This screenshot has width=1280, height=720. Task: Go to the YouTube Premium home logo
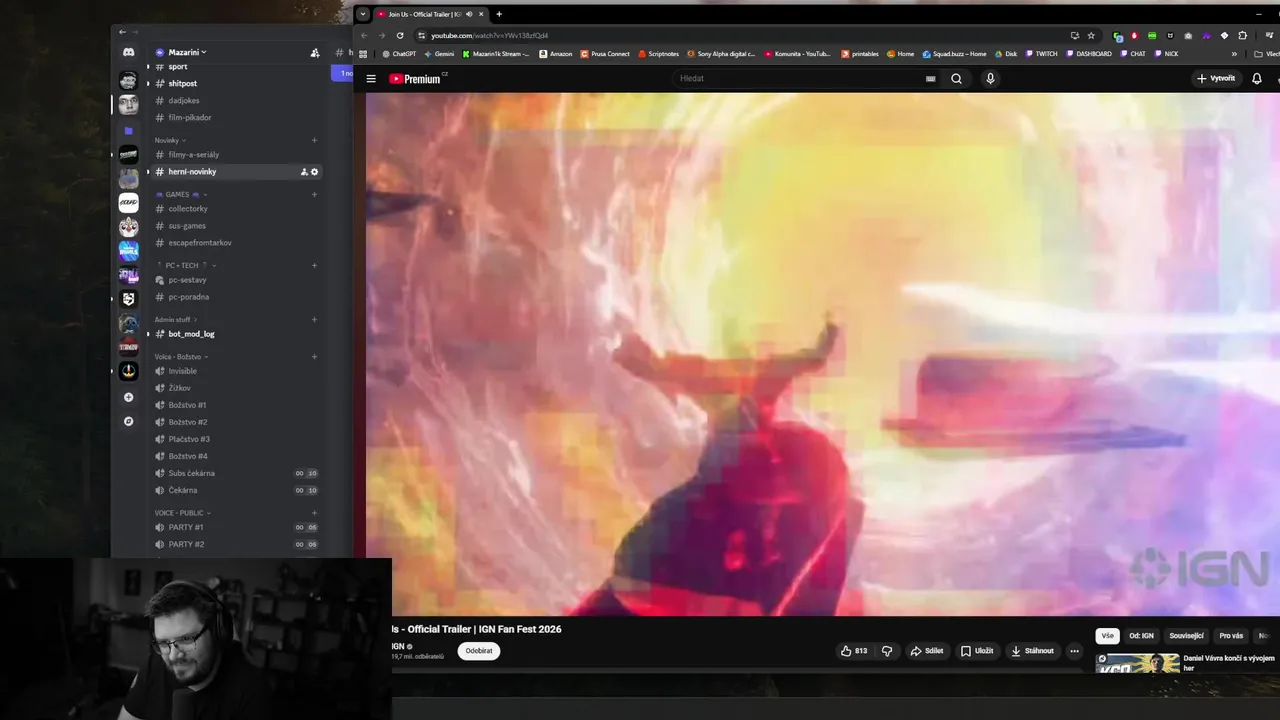point(415,78)
